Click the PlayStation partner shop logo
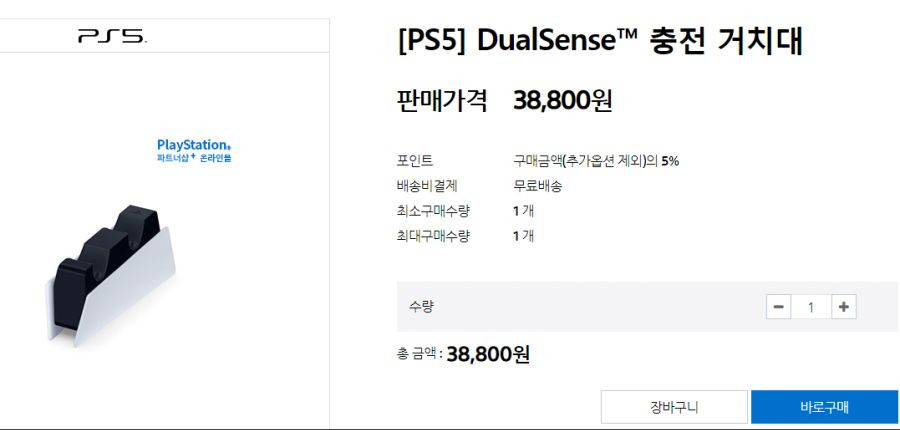Screen dimensions: 900x430 (x=194, y=150)
